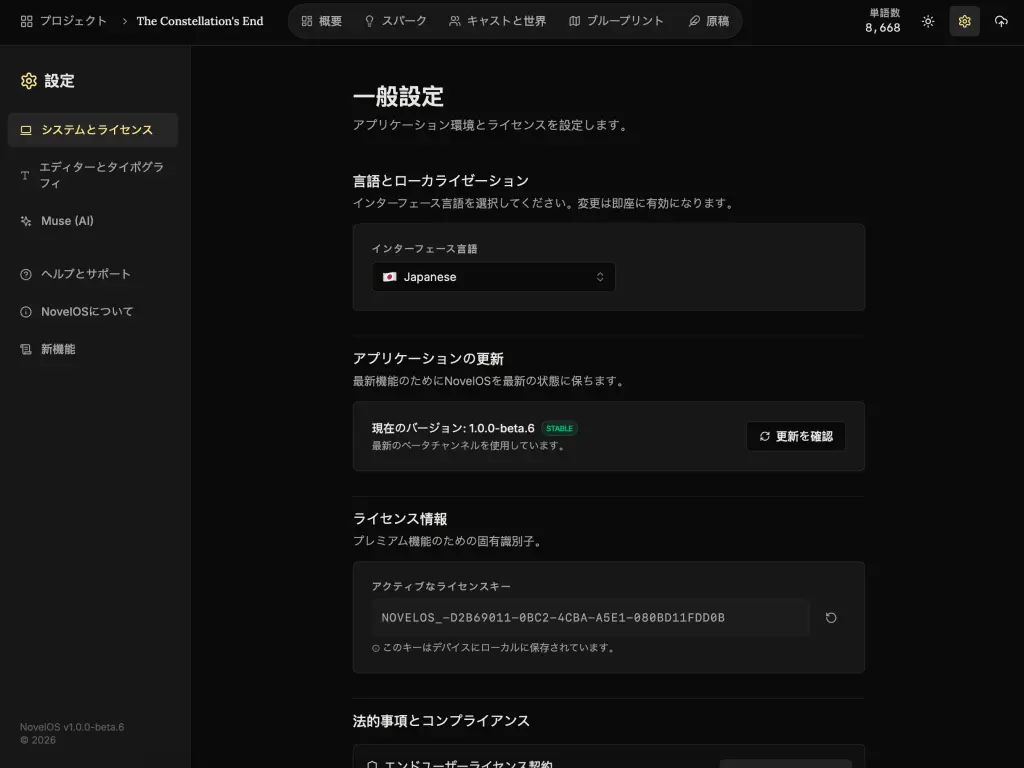Screen dimensions: 1024x768
Task: Open the project The Constellation's End breadcrumb
Action: pyautogui.click(x=200, y=20)
